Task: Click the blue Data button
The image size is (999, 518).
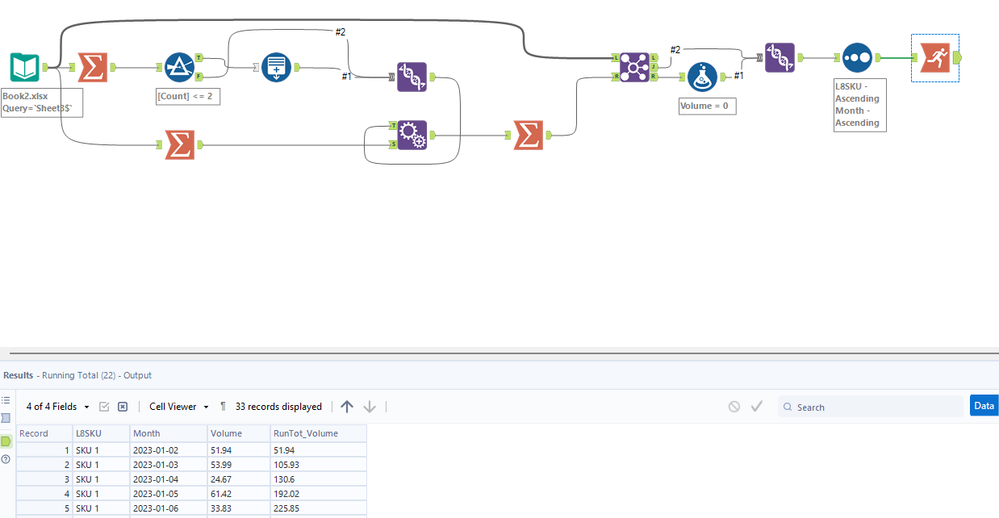Action: coord(984,406)
